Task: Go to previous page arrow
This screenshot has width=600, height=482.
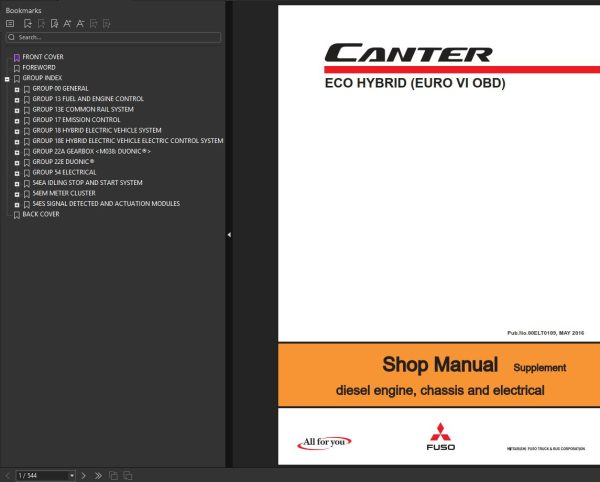Action: tap(7, 475)
